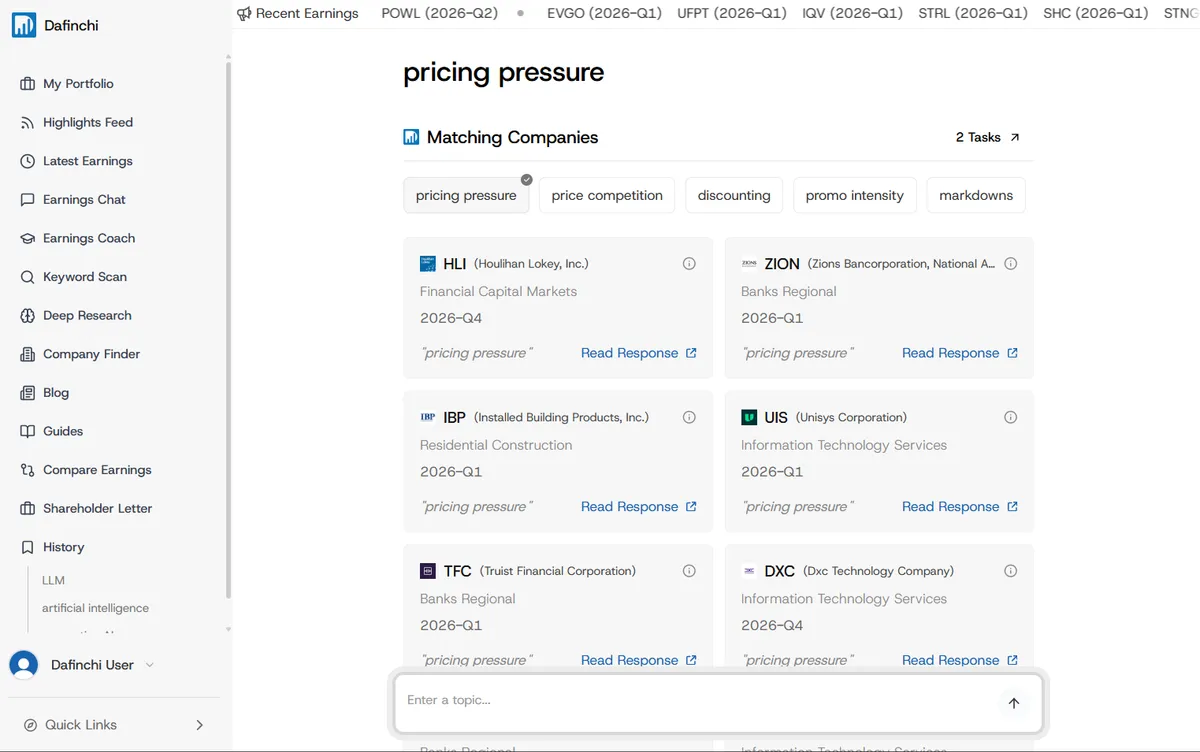The width and height of the screenshot is (1200, 752).
Task: Open artificial intelligence history entry
Action: coord(95,608)
